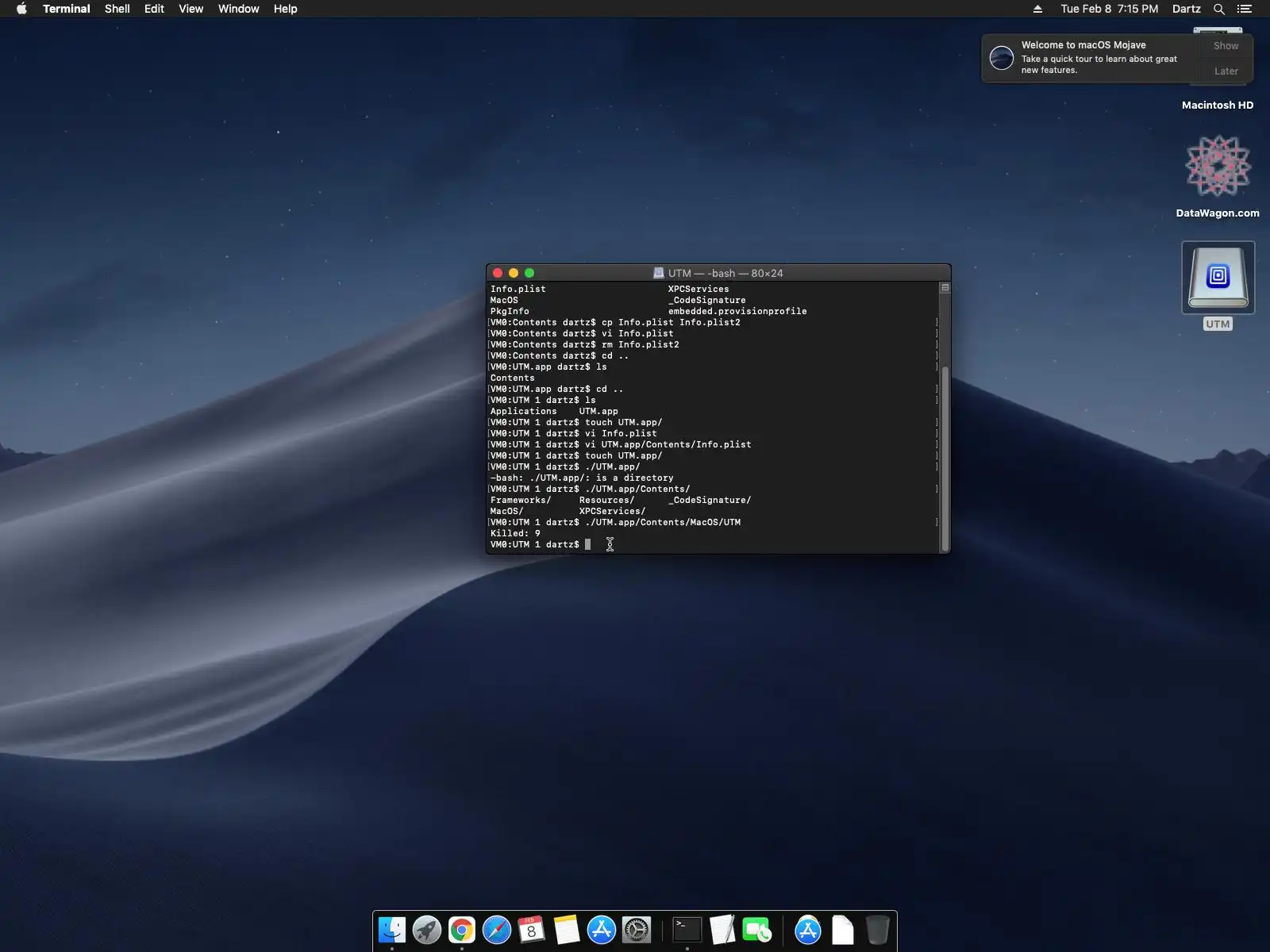Viewport: 1270px width, 952px height.
Task: Click Later on the Mojave notification
Action: [1226, 71]
